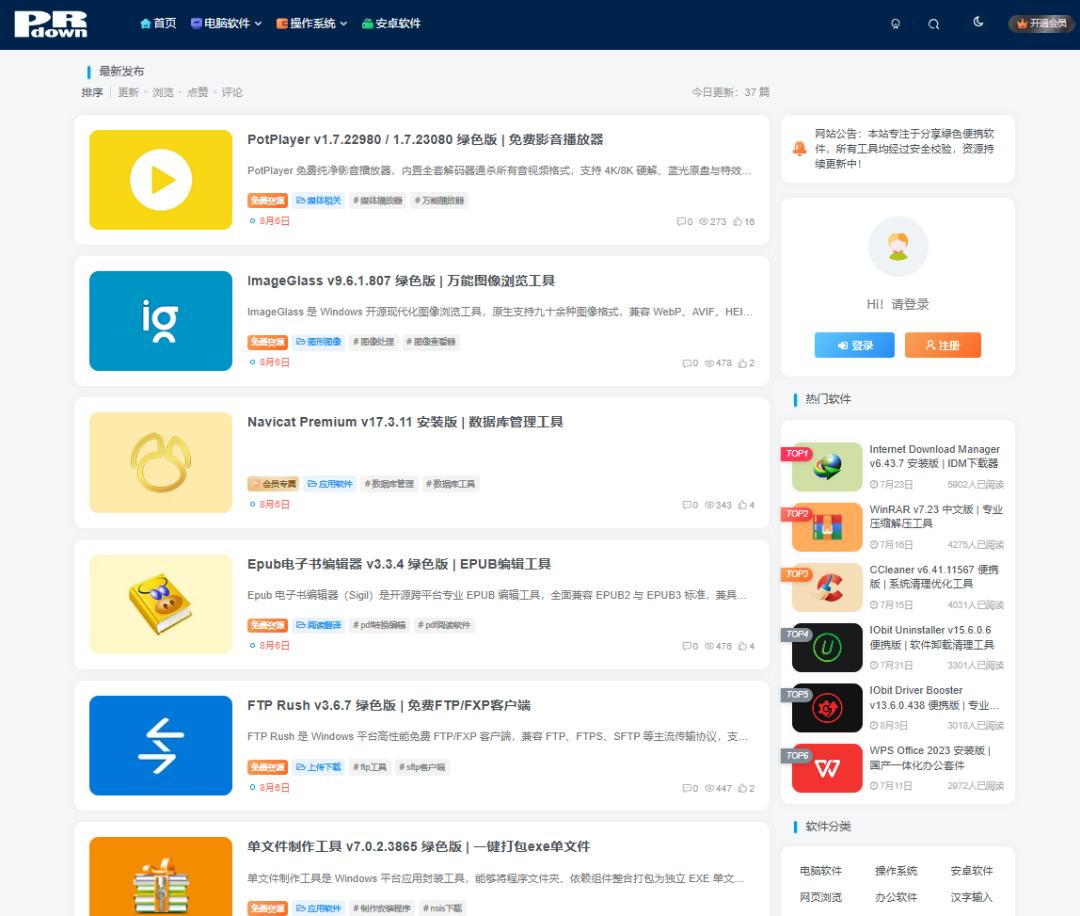Open WPS Office 2023 安装版 link
The width and height of the screenshot is (1080, 916).
930,758
